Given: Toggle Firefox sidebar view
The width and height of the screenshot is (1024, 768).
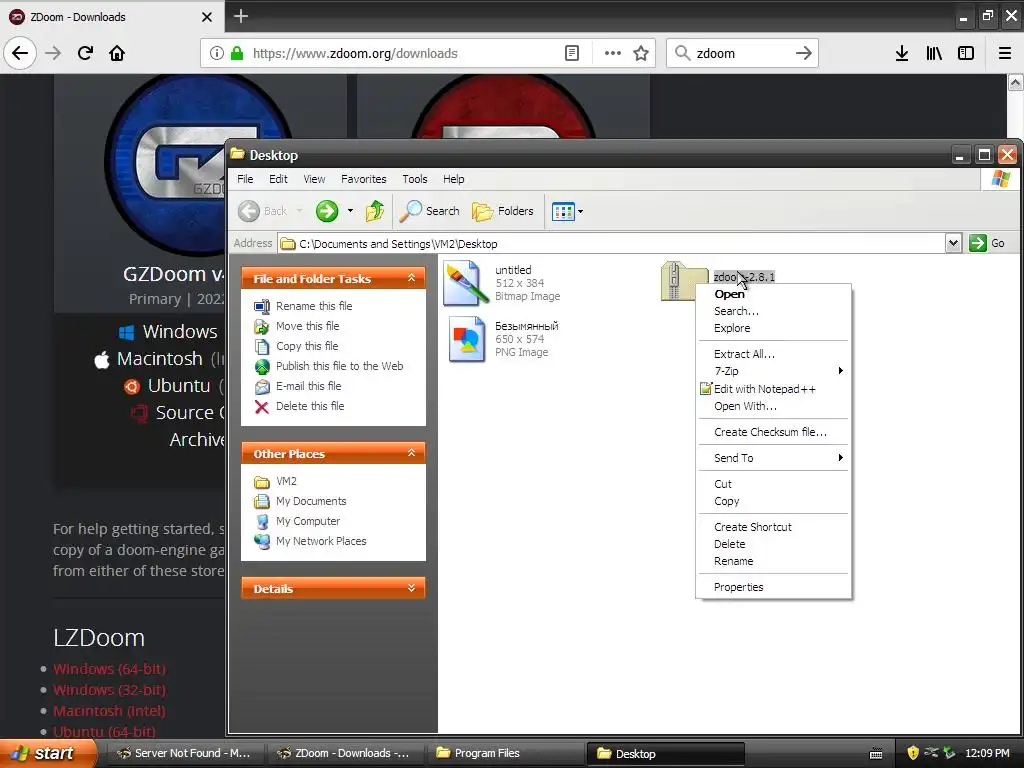Looking at the screenshot, I should [x=966, y=53].
